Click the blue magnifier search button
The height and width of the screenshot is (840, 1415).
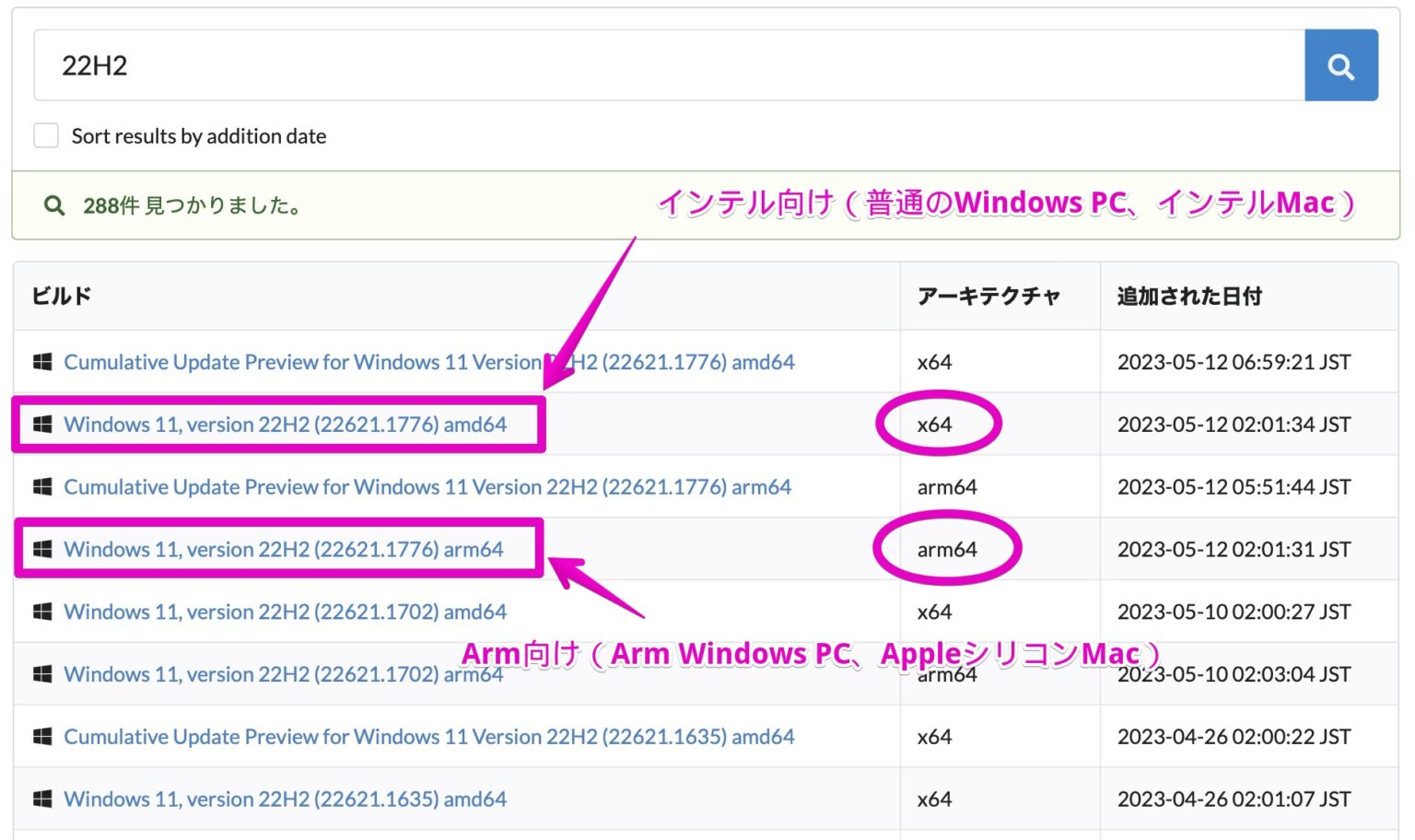[1340, 64]
